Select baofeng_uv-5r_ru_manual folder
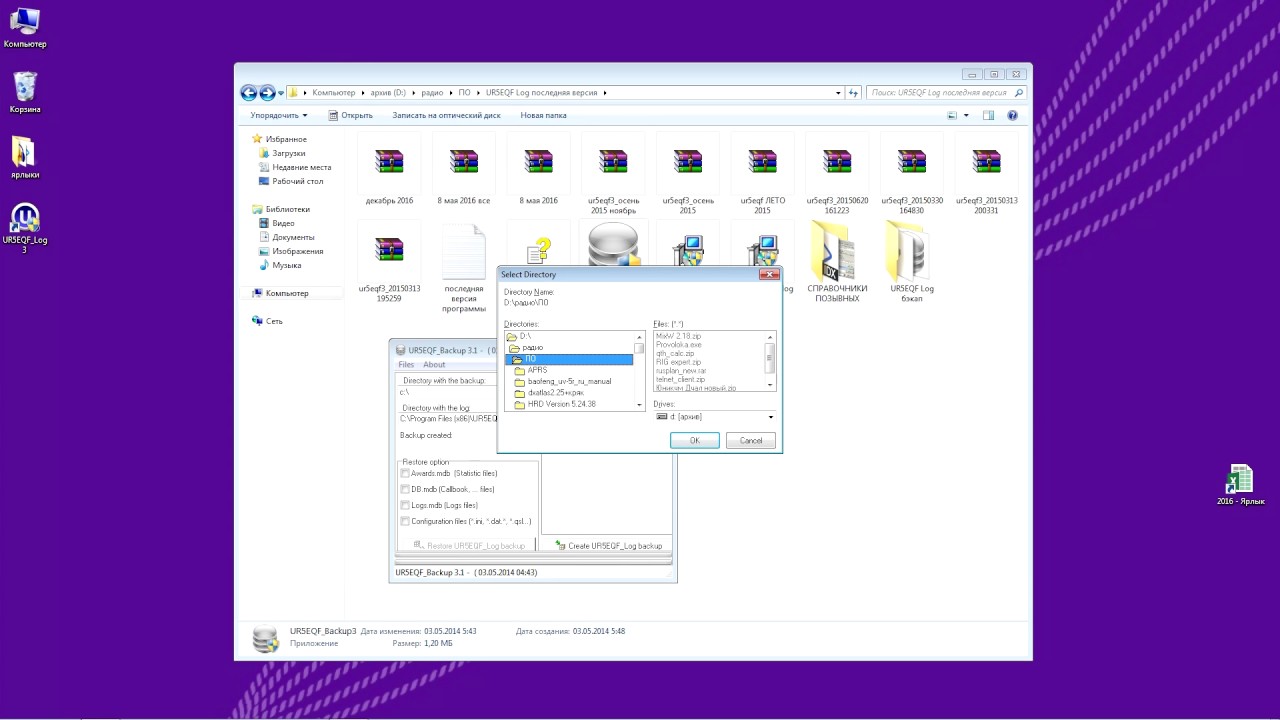 click(x=569, y=381)
